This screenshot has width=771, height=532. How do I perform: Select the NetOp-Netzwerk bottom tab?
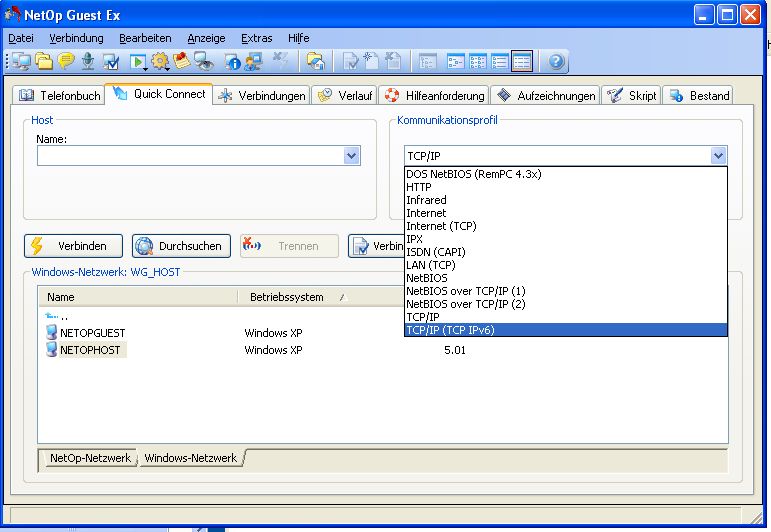(x=90, y=458)
